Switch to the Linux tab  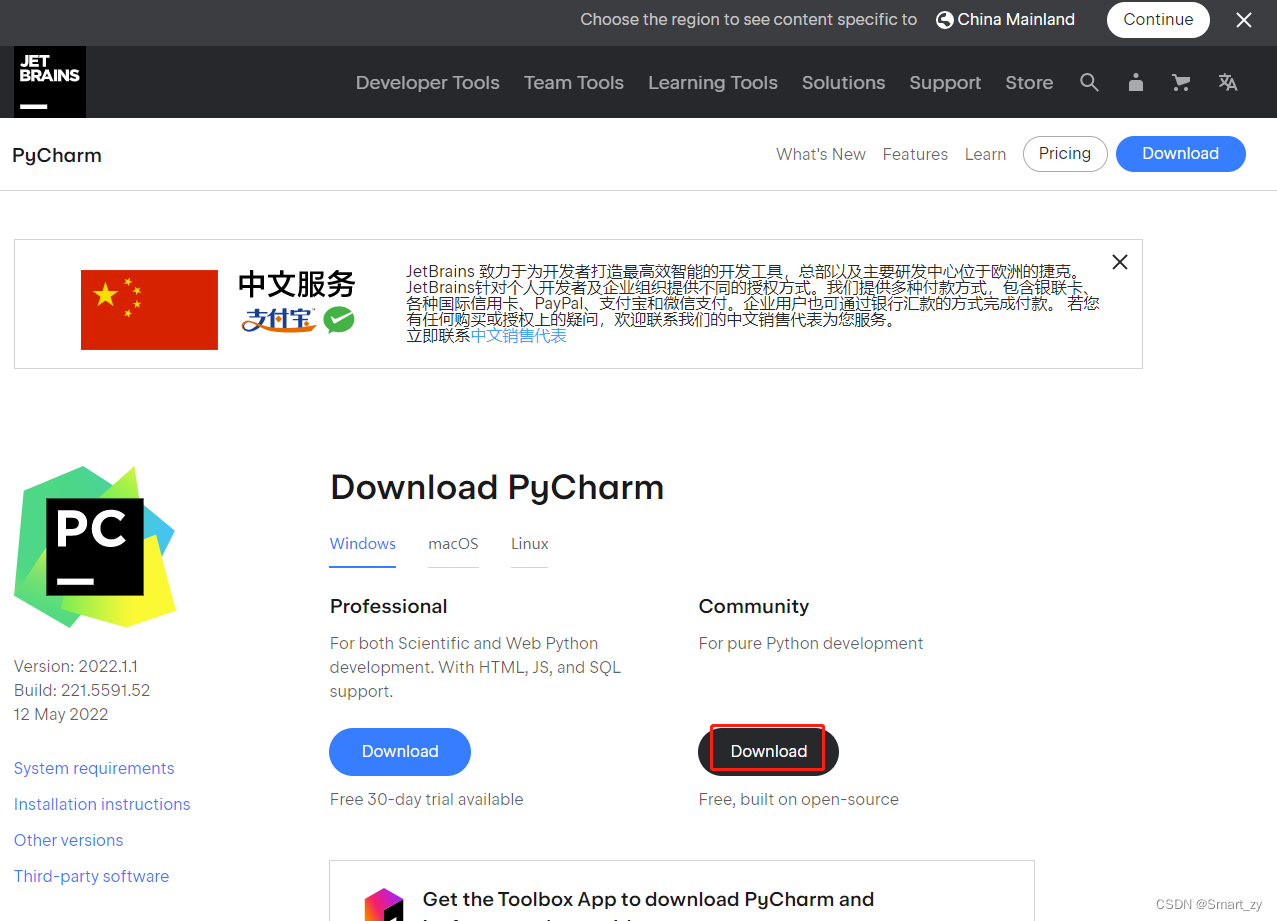pyautogui.click(x=529, y=544)
